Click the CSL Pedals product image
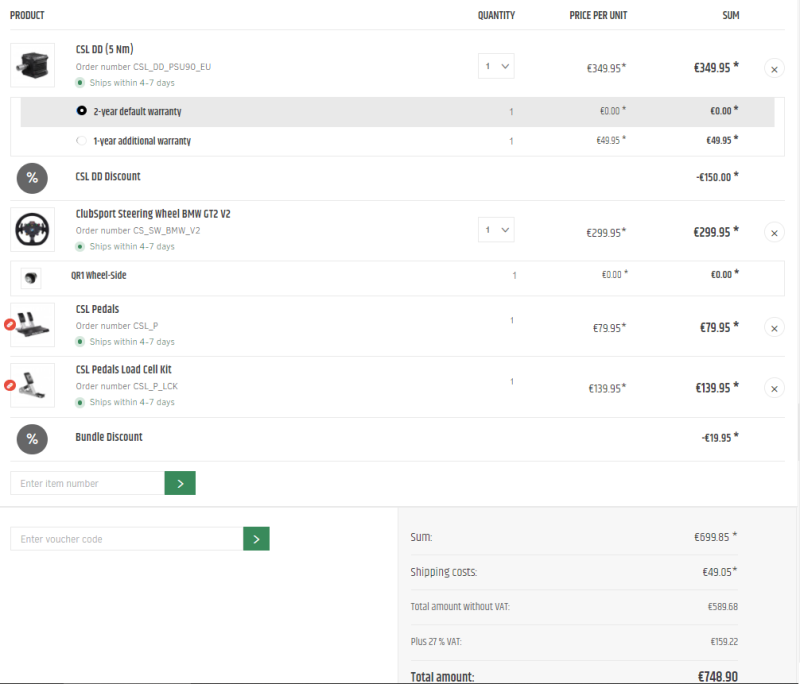 tap(33, 325)
